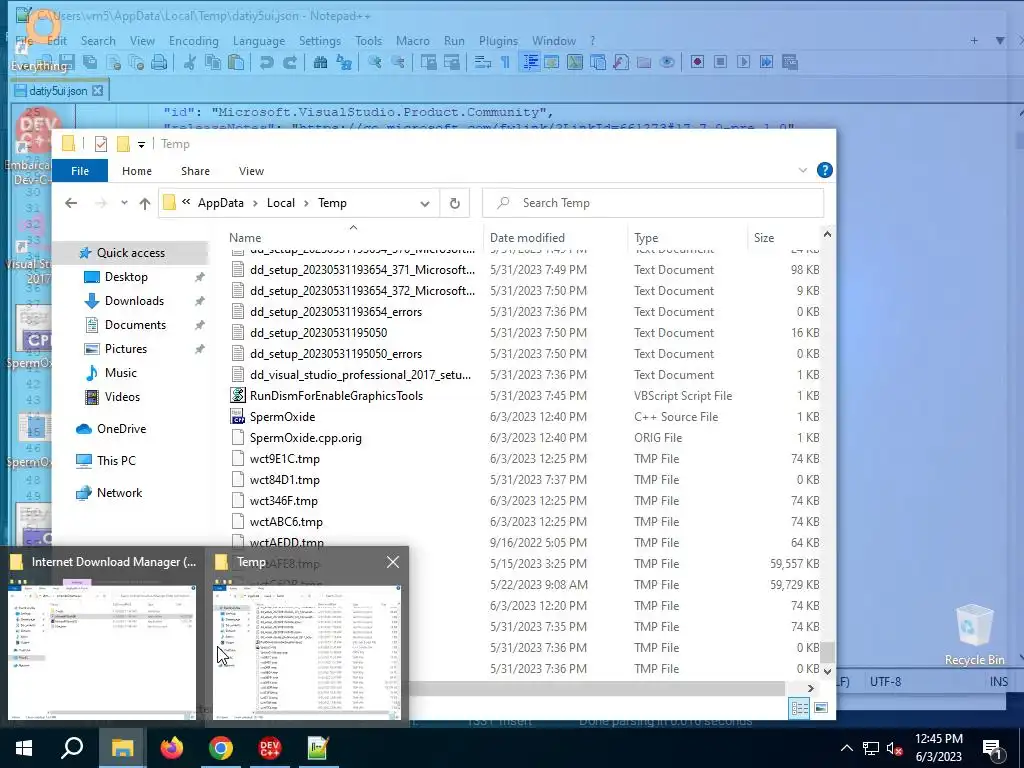Sort files by the Name column header
The image size is (1024, 768).
click(x=245, y=238)
